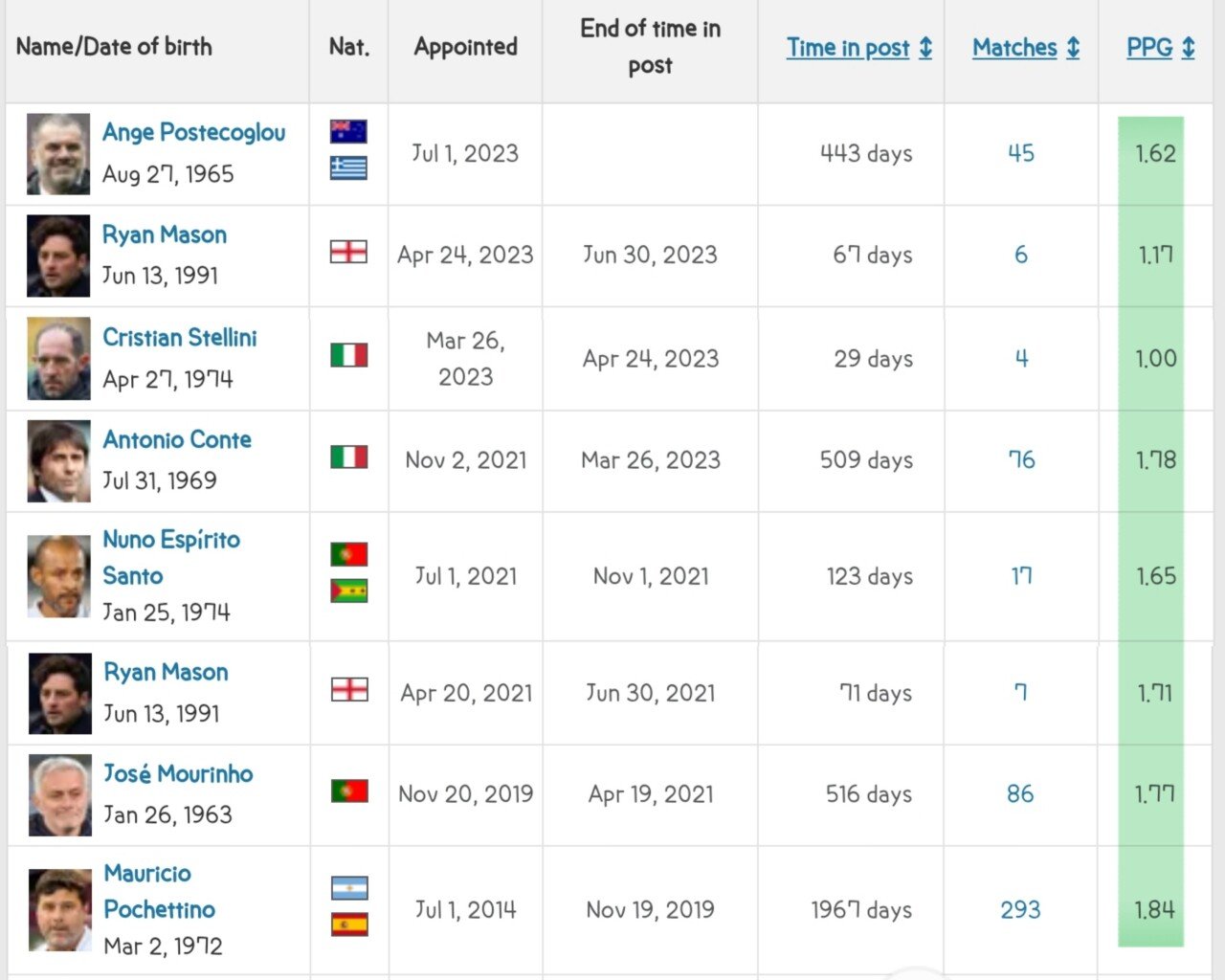1225x980 pixels.
Task: Click Portuguese flag in José Mourinho row
Action: 349,791
